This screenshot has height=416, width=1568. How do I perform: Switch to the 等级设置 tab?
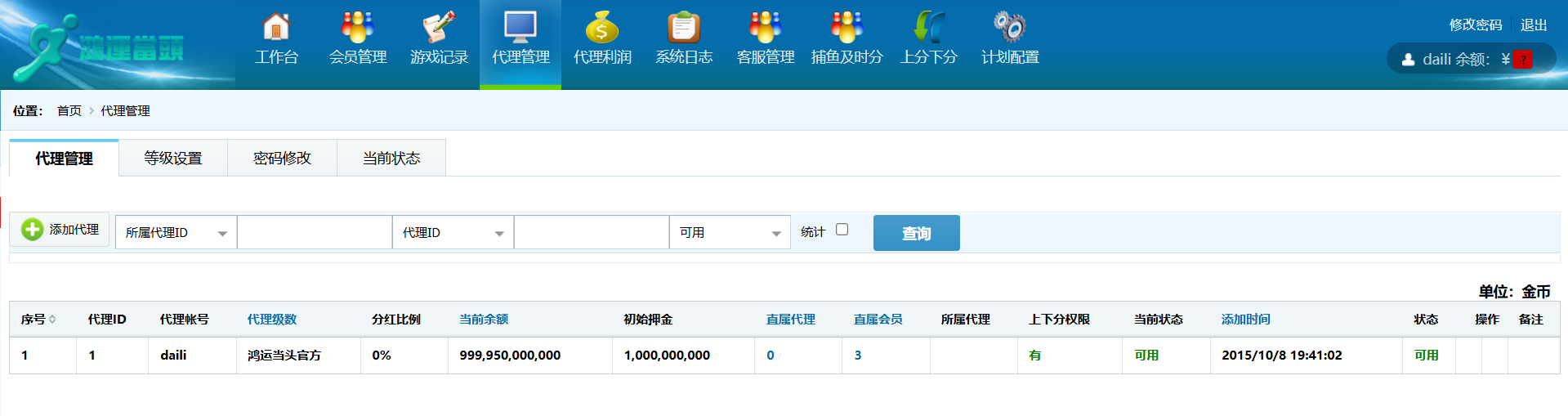pyautogui.click(x=173, y=158)
